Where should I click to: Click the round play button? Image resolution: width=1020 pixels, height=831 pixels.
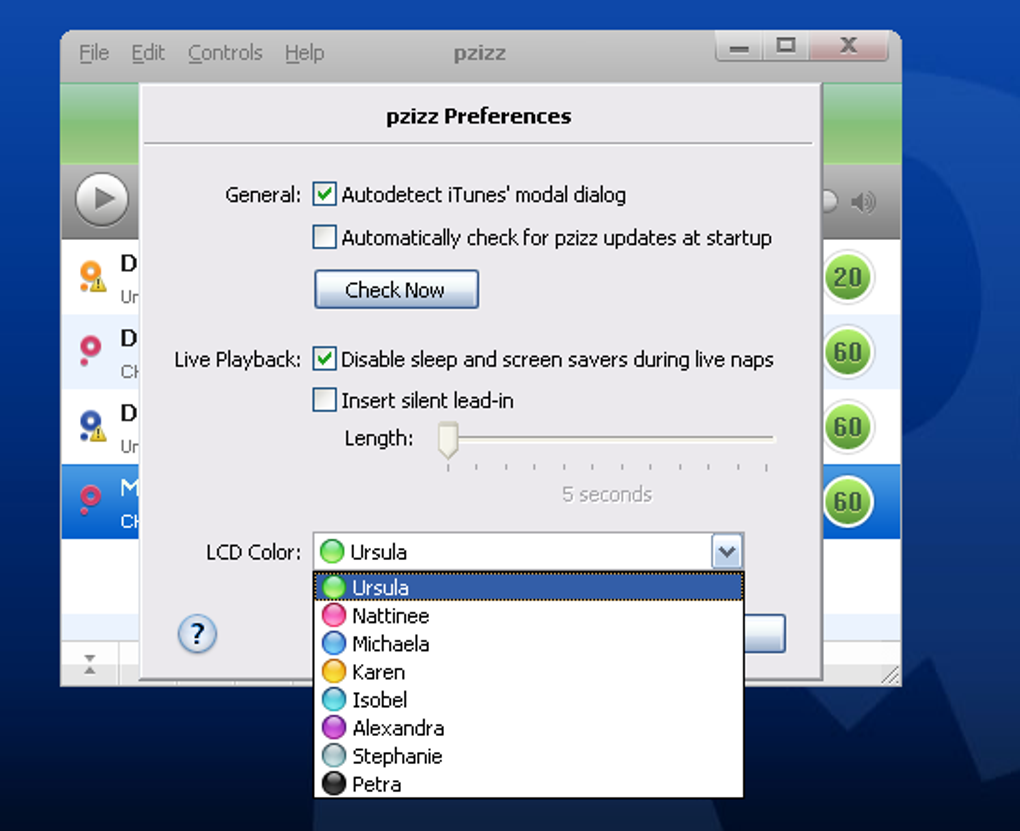coord(102,198)
